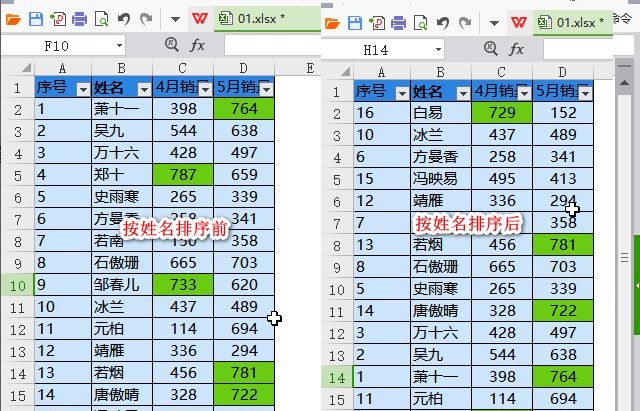
Task: Expand the name box dropdown showing F10
Action: pos(119,45)
